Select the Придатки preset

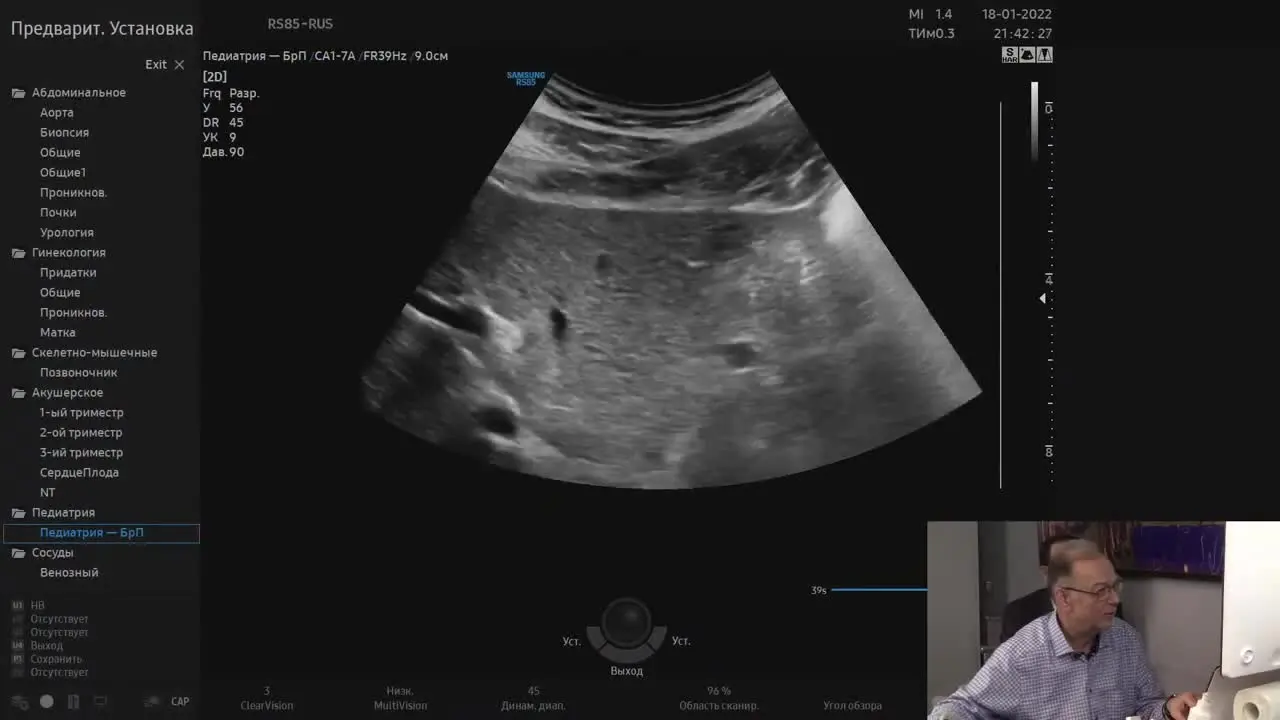coord(68,273)
